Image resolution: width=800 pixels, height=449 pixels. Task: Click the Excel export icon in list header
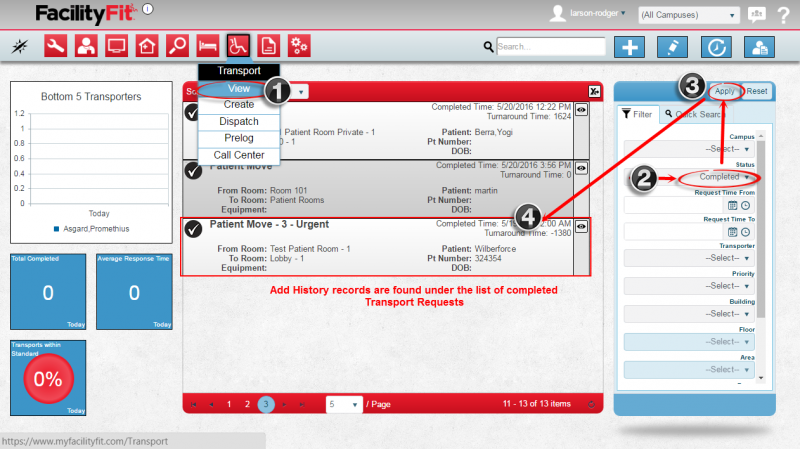pos(594,91)
